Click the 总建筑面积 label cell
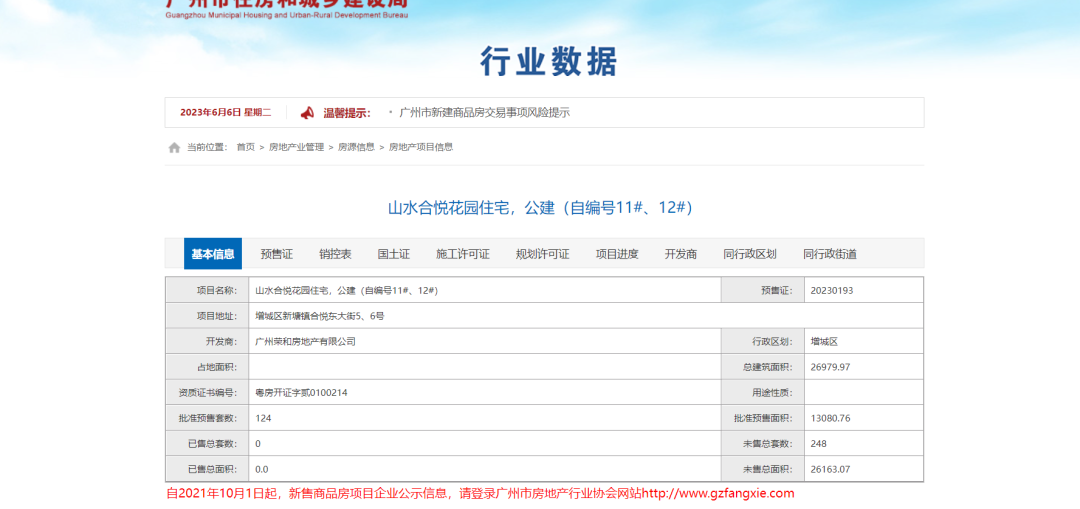 (762, 367)
